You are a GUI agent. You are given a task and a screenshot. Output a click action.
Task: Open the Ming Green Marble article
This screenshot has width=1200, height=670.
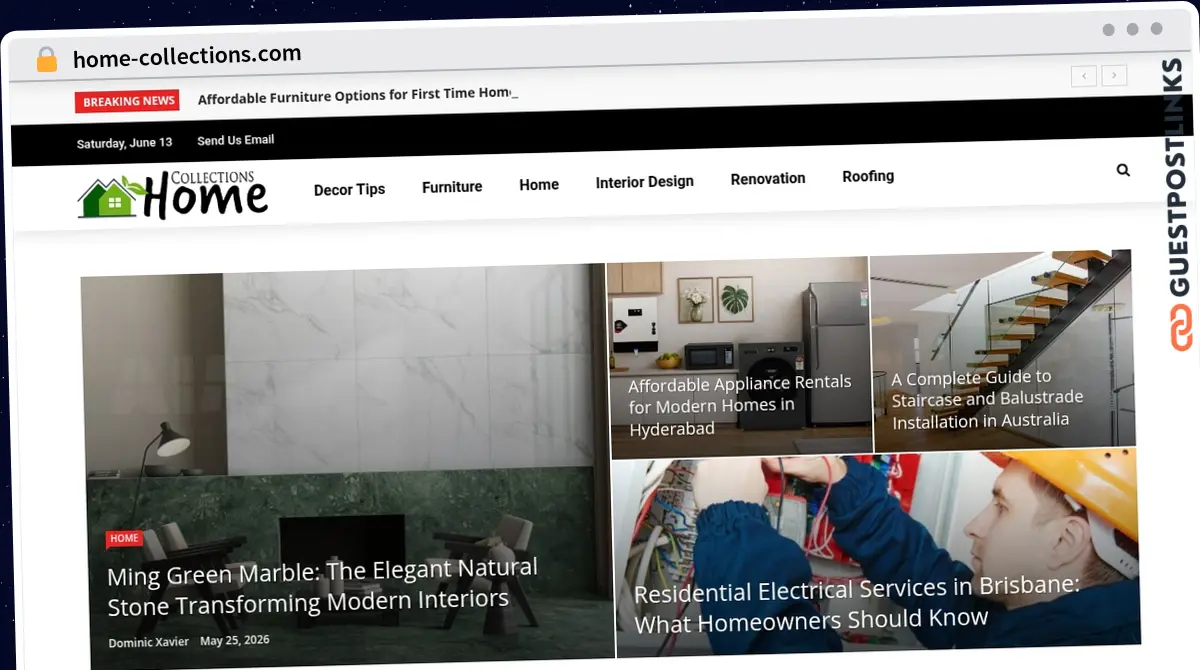click(322, 587)
